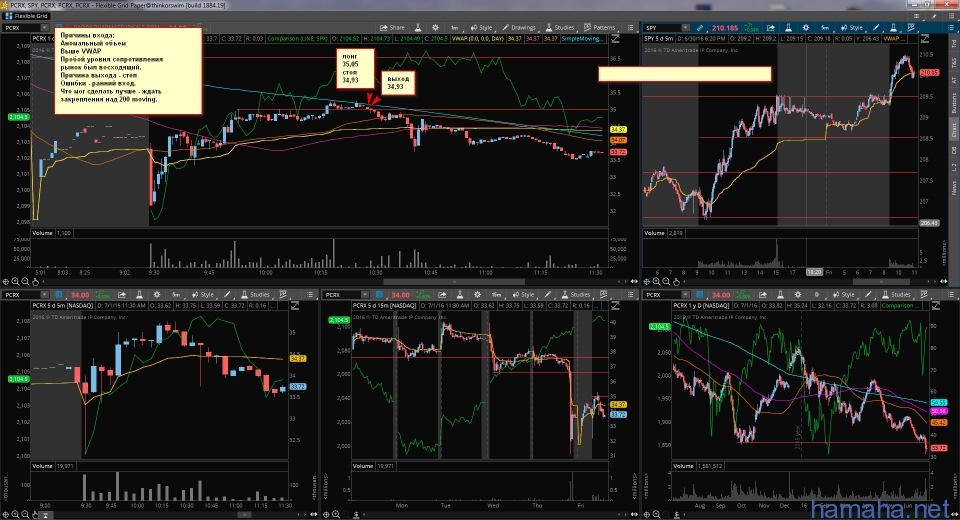This screenshot has height=520, width=960.
Task: Change the 15m timeframe in bottom-middle chart
Action: [497, 295]
